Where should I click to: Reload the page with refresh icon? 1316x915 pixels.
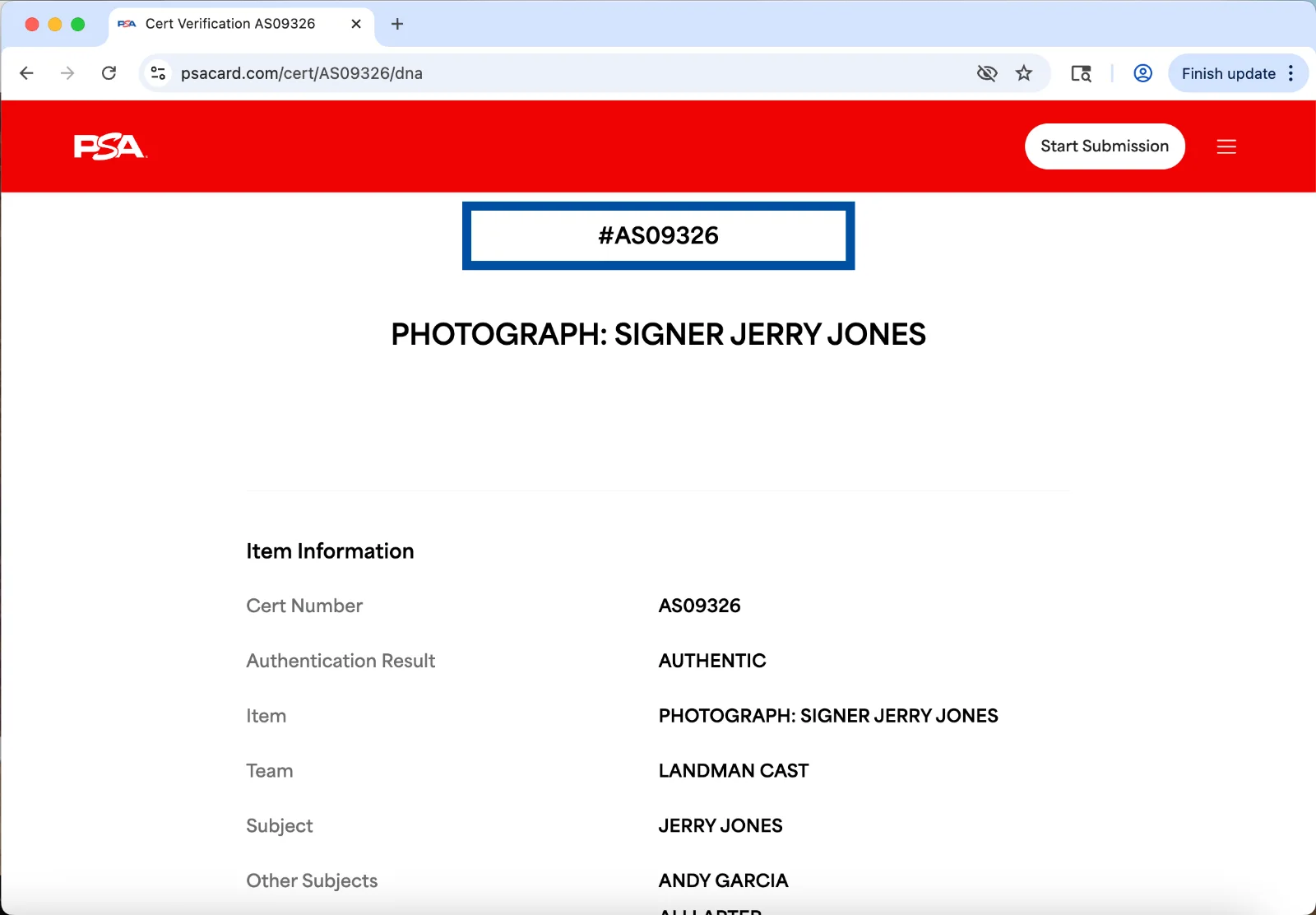(109, 73)
